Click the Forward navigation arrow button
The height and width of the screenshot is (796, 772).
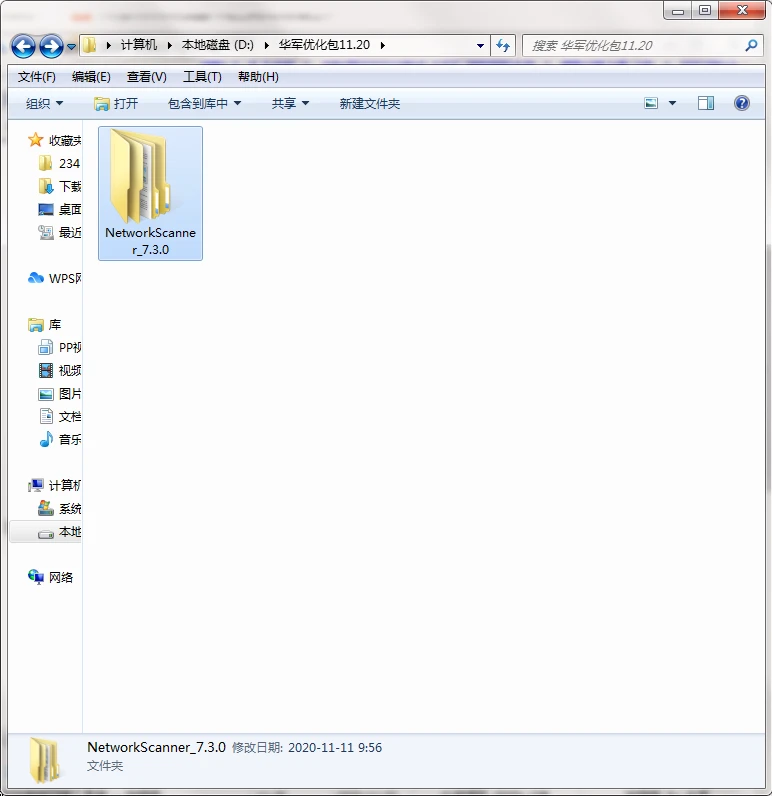pyautogui.click(x=51, y=46)
